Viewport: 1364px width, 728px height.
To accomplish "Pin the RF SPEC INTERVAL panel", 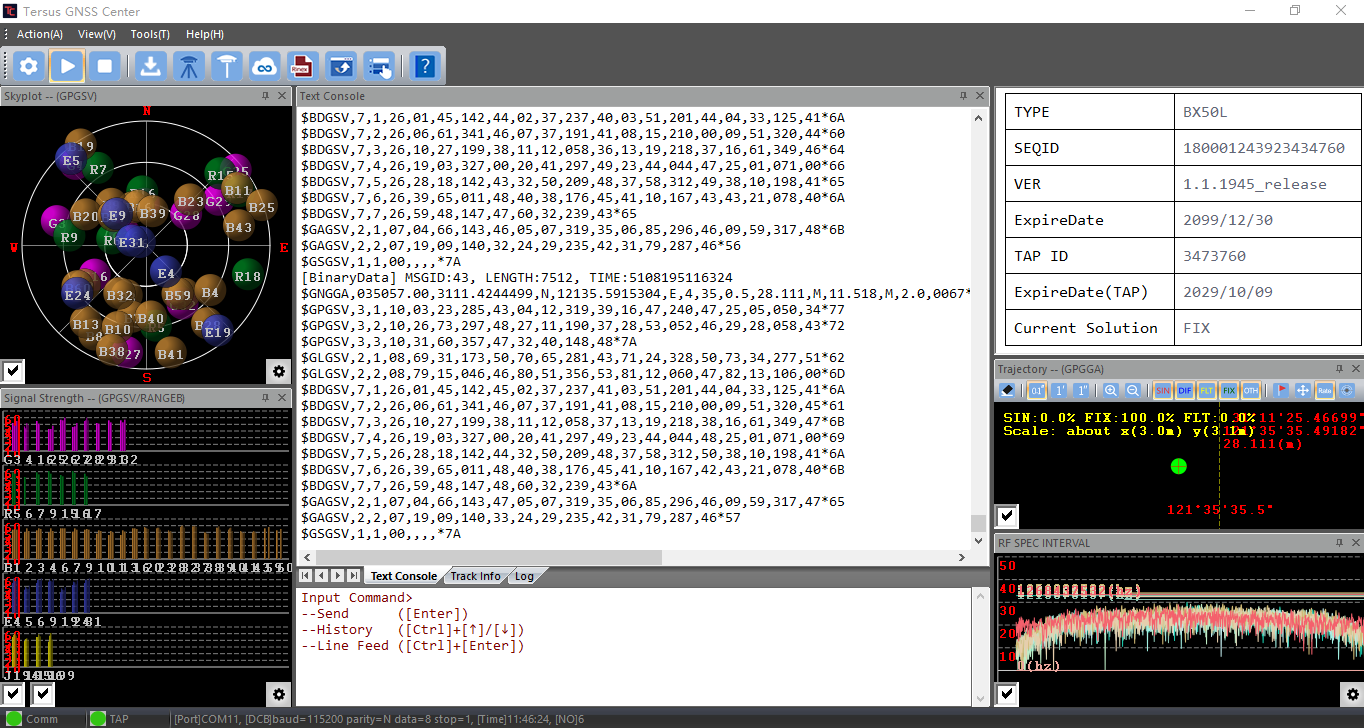I will tap(1339, 543).
